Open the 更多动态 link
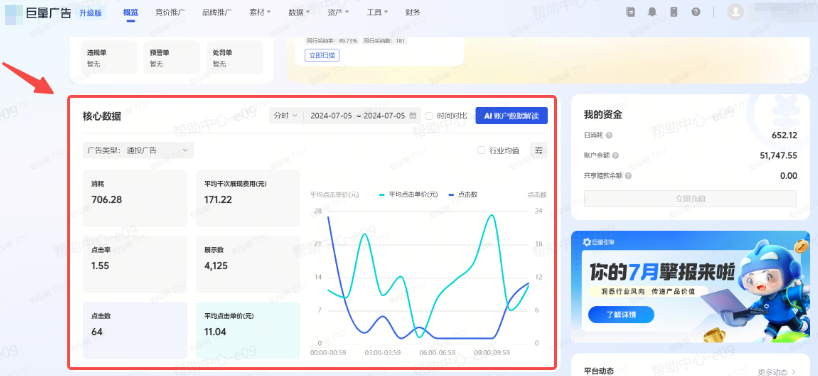818x376 pixels. pyautogui.click(x=776, y=372)
